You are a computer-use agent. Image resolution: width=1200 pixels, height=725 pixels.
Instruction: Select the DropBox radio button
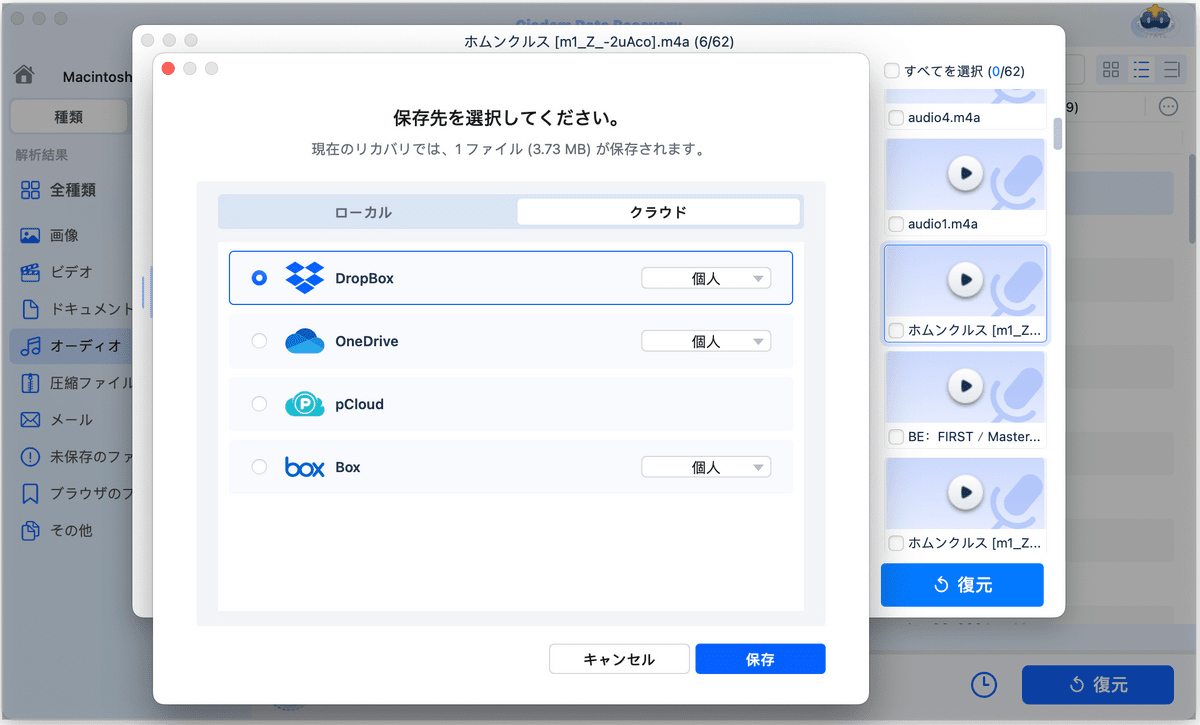point(259,278)
